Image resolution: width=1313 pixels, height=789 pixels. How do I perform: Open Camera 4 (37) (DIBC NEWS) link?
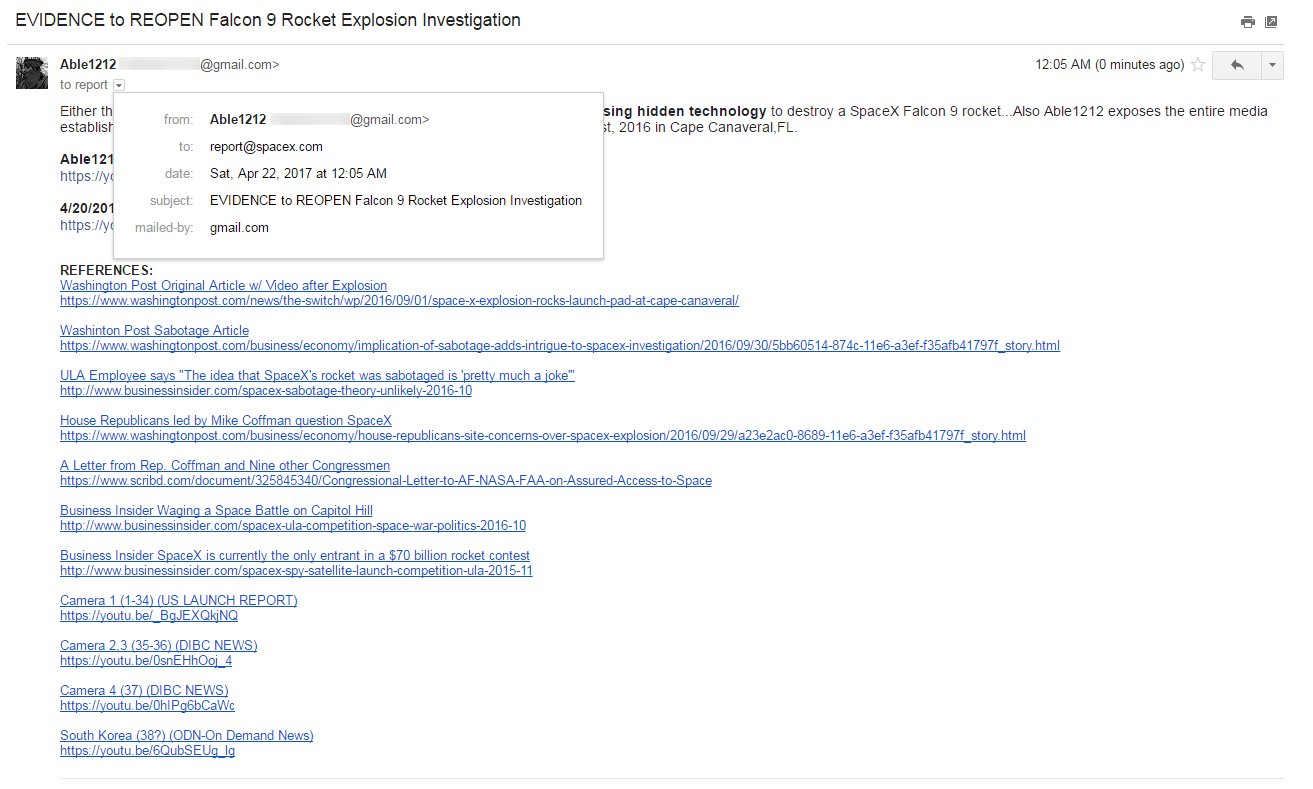point(144,691)
